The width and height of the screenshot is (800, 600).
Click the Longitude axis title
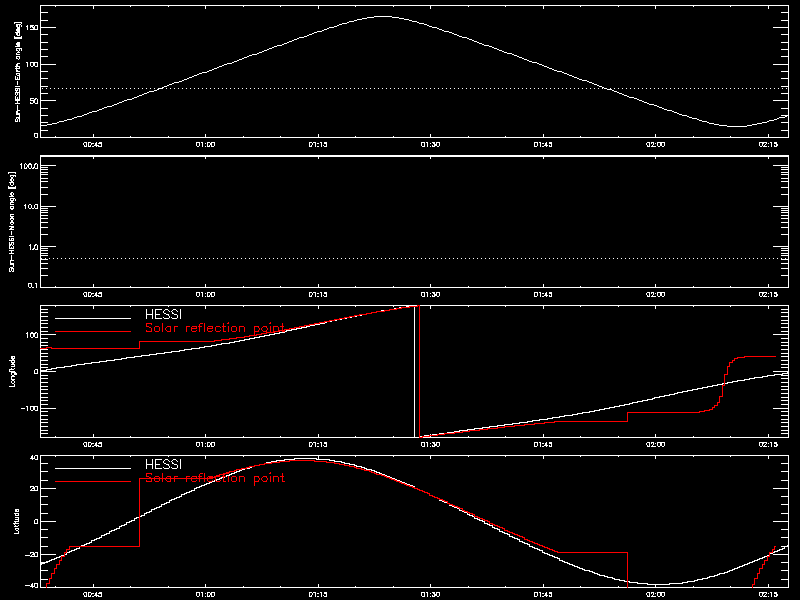pos(12,371)
